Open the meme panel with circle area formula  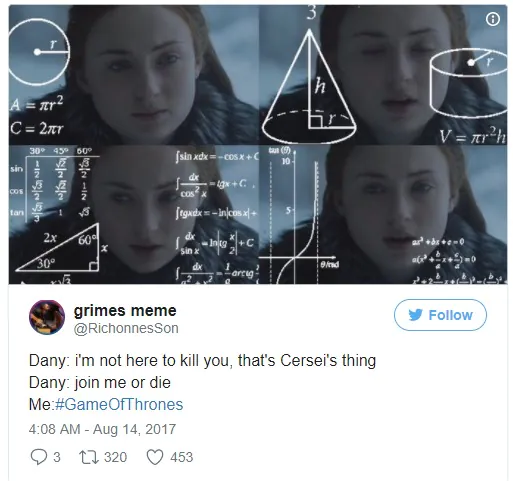(133, 75)
